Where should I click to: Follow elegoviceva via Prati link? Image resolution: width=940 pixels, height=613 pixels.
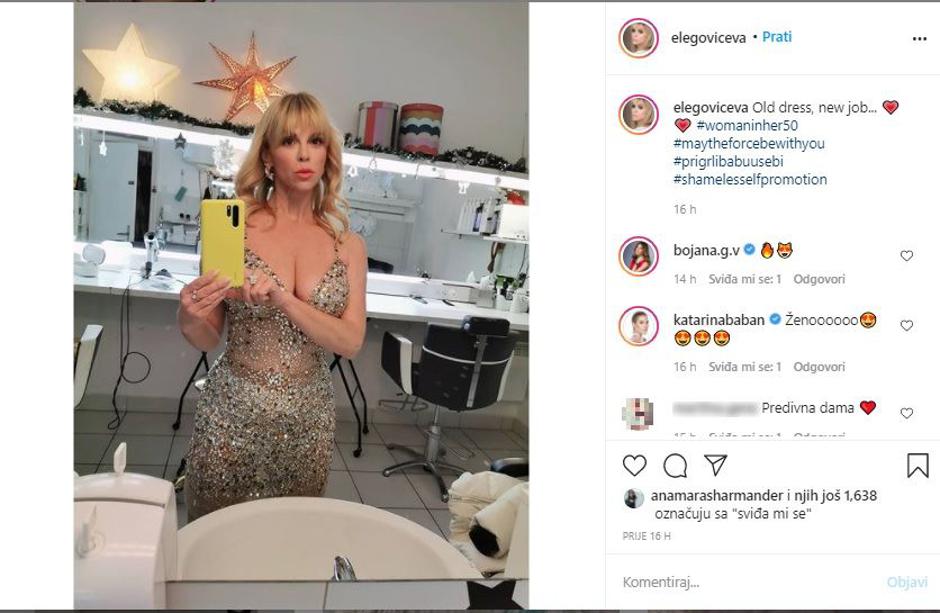[777, 37]
